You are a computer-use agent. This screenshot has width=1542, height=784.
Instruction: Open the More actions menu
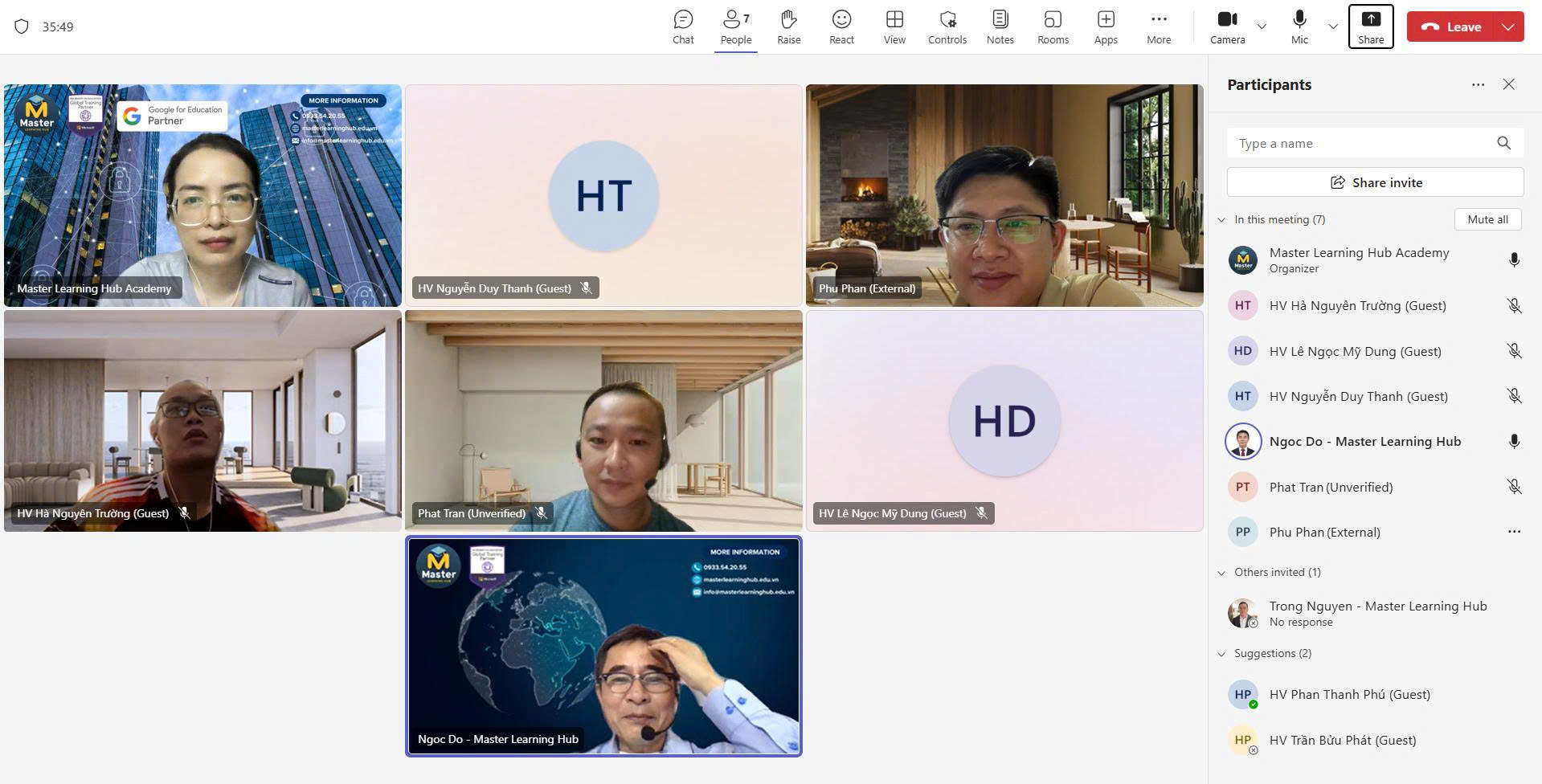tap(1158, 27)
